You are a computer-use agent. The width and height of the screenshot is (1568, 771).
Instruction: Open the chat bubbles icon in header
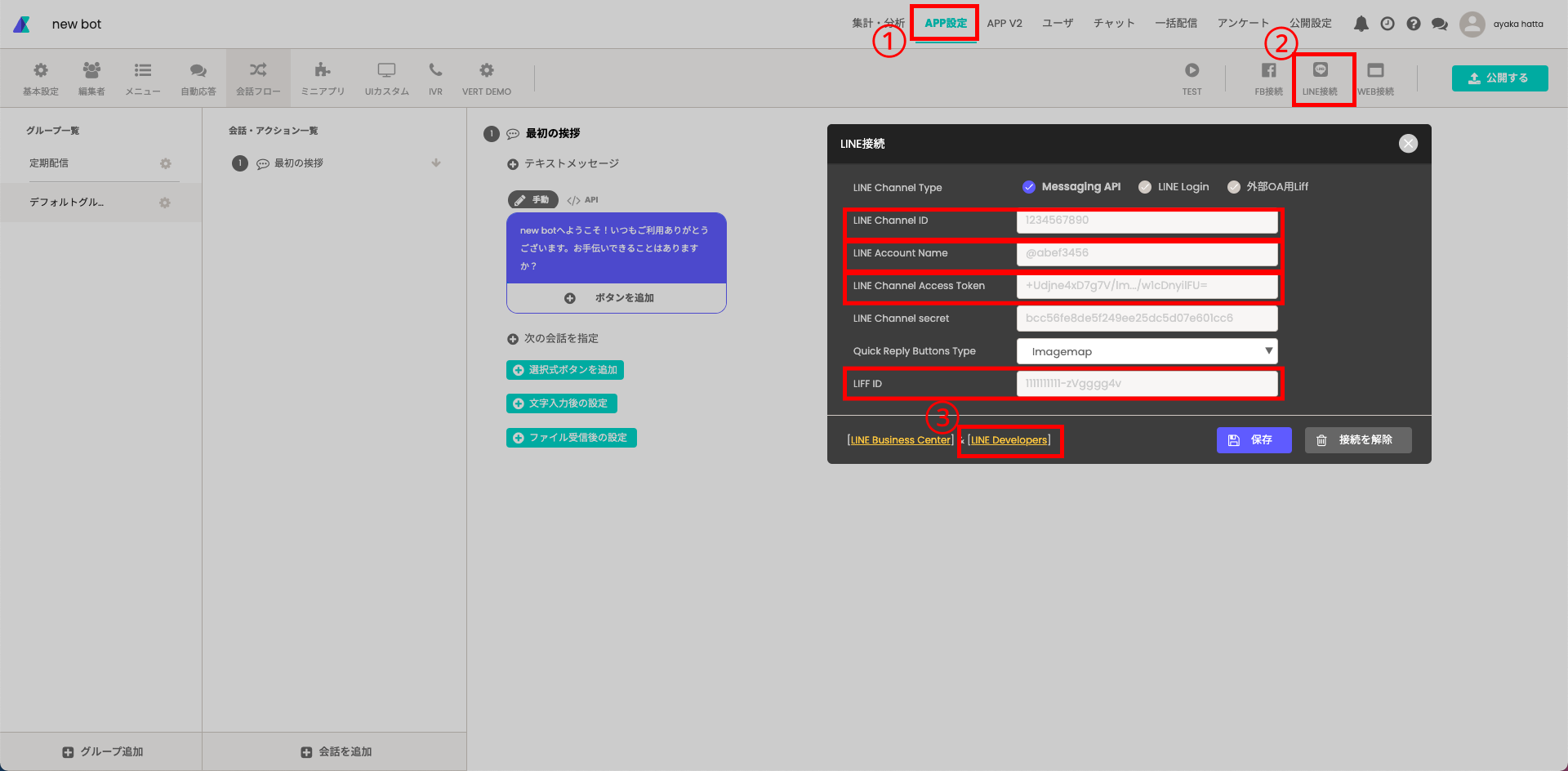click(1440, 24)
